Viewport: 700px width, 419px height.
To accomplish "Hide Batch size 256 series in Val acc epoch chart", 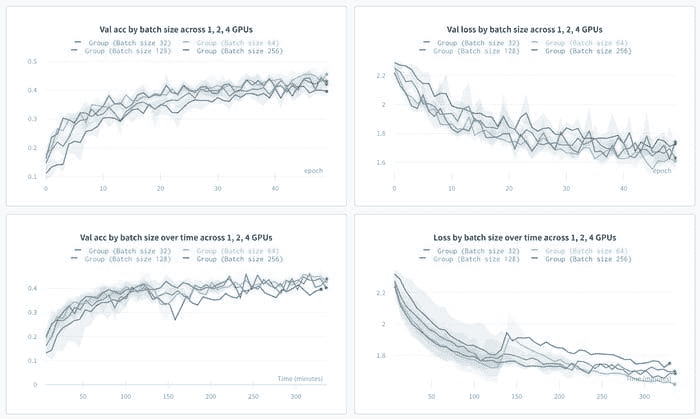I will tap(238, 51).
